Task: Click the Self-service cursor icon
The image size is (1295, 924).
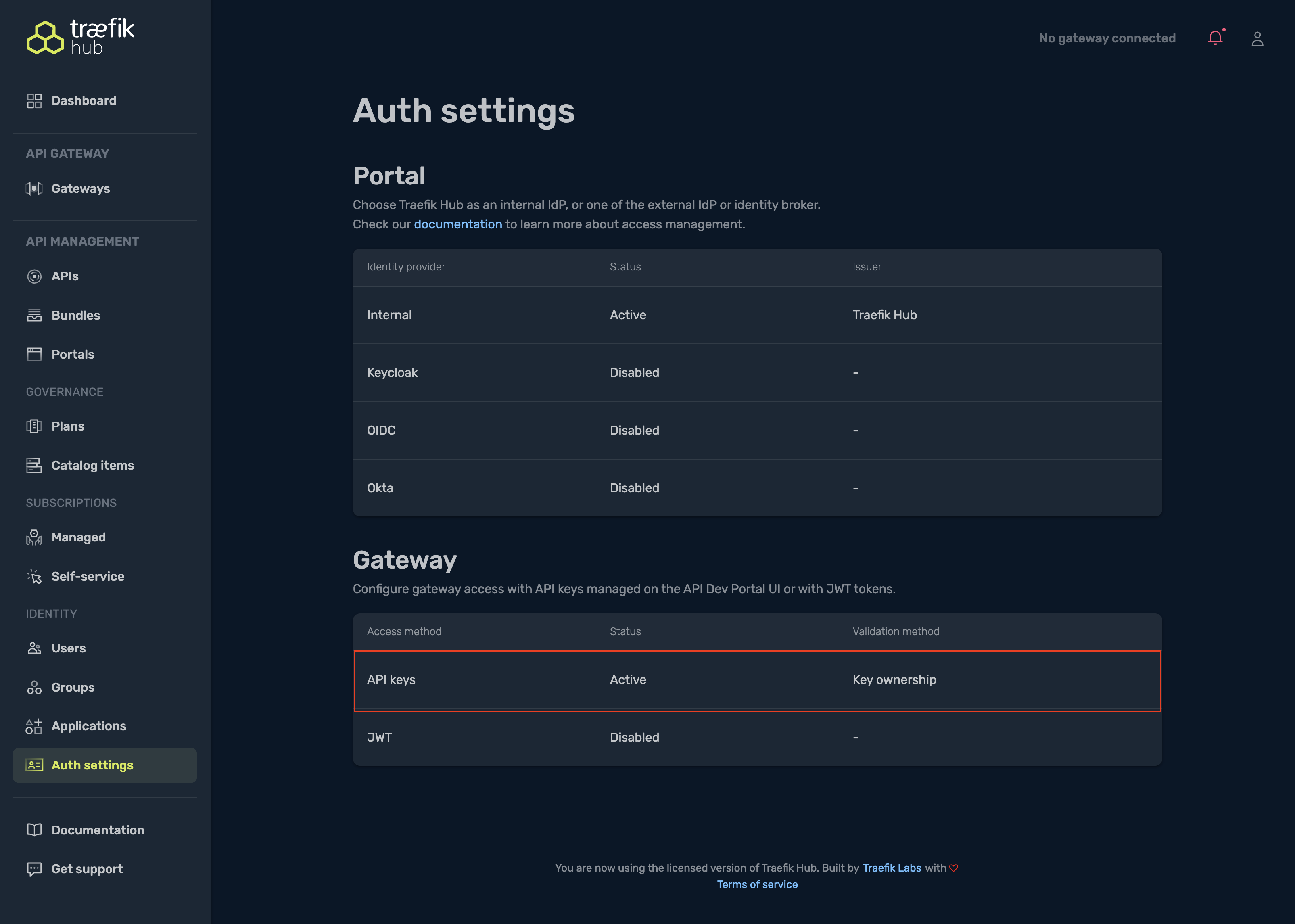Action: click(x=34, y=576)
